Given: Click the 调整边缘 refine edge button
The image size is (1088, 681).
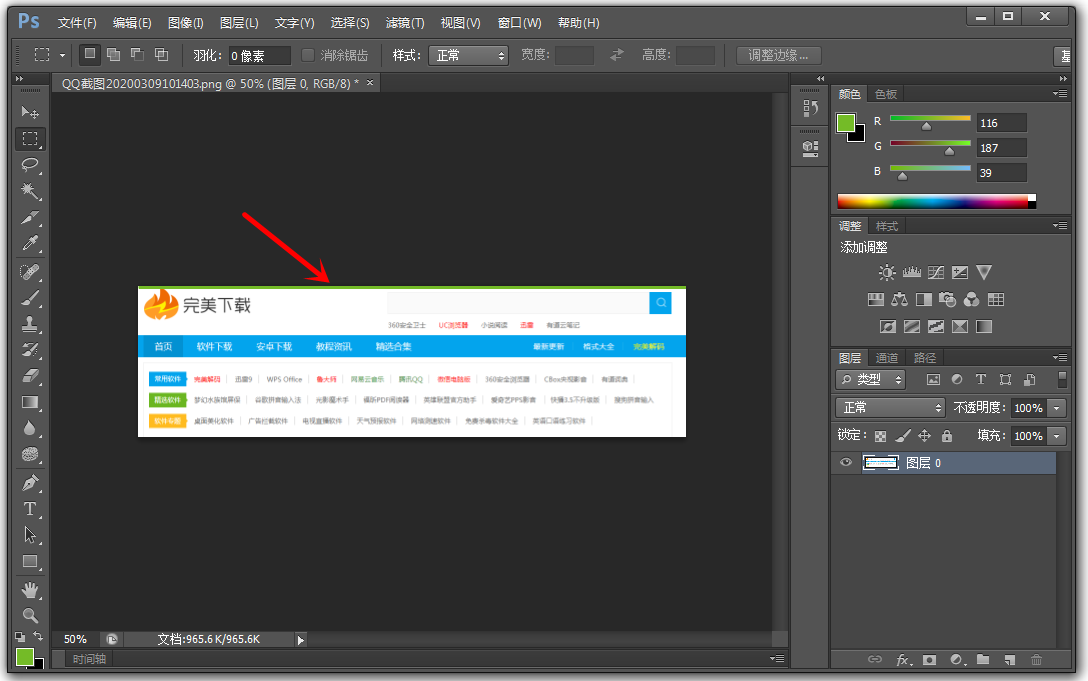Looking at the screenshot, I should click(779, 55).
